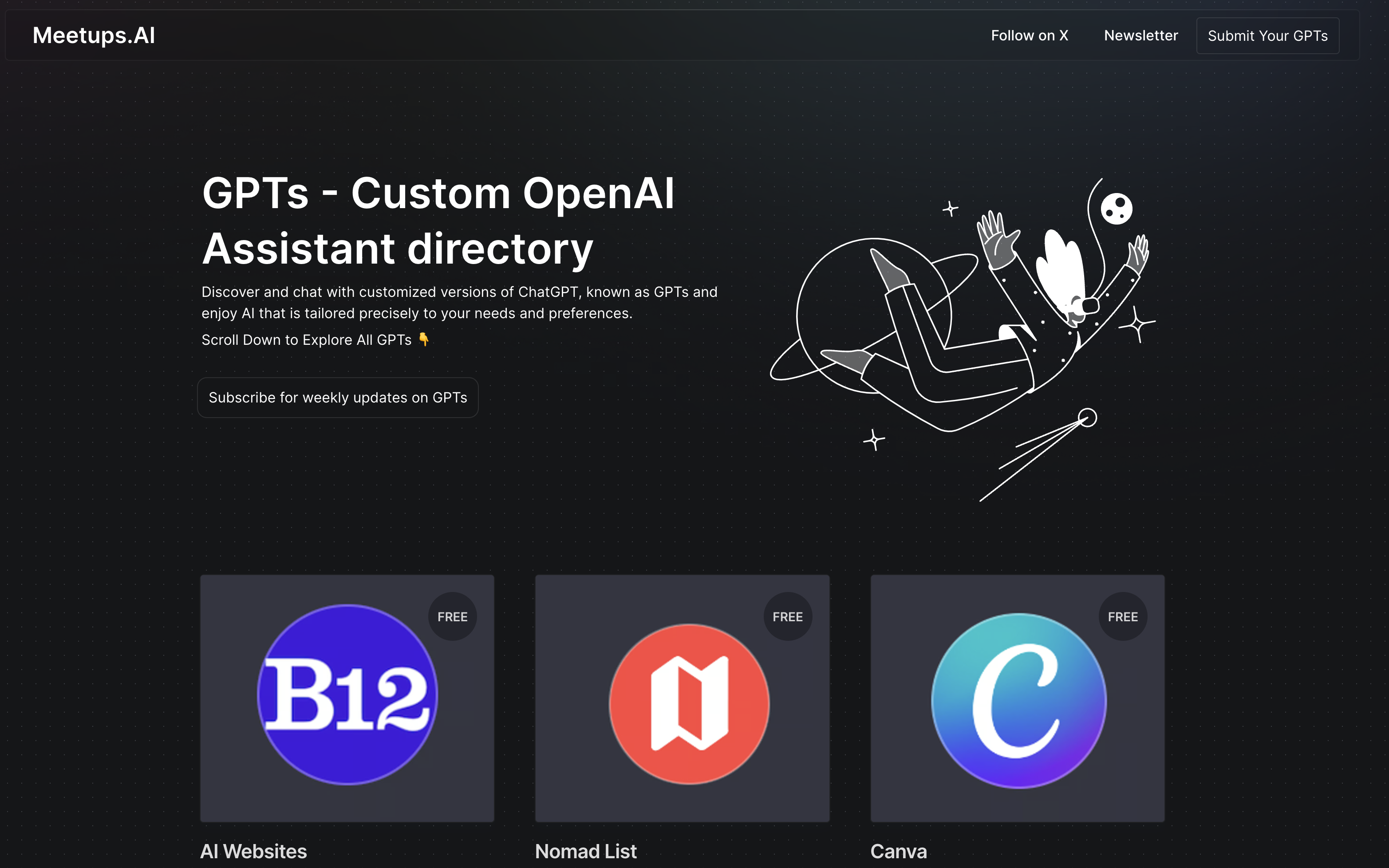Click the B12 logo icon
1389x868 pixels.
pyautogui.click(x=347, y=694)
